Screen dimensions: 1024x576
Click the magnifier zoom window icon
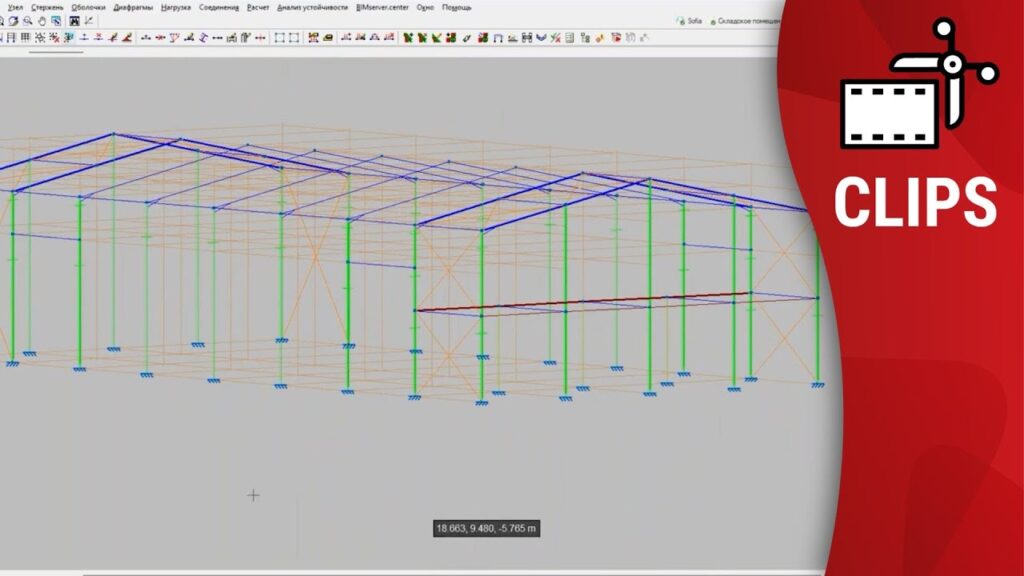(x=27, y=21)
